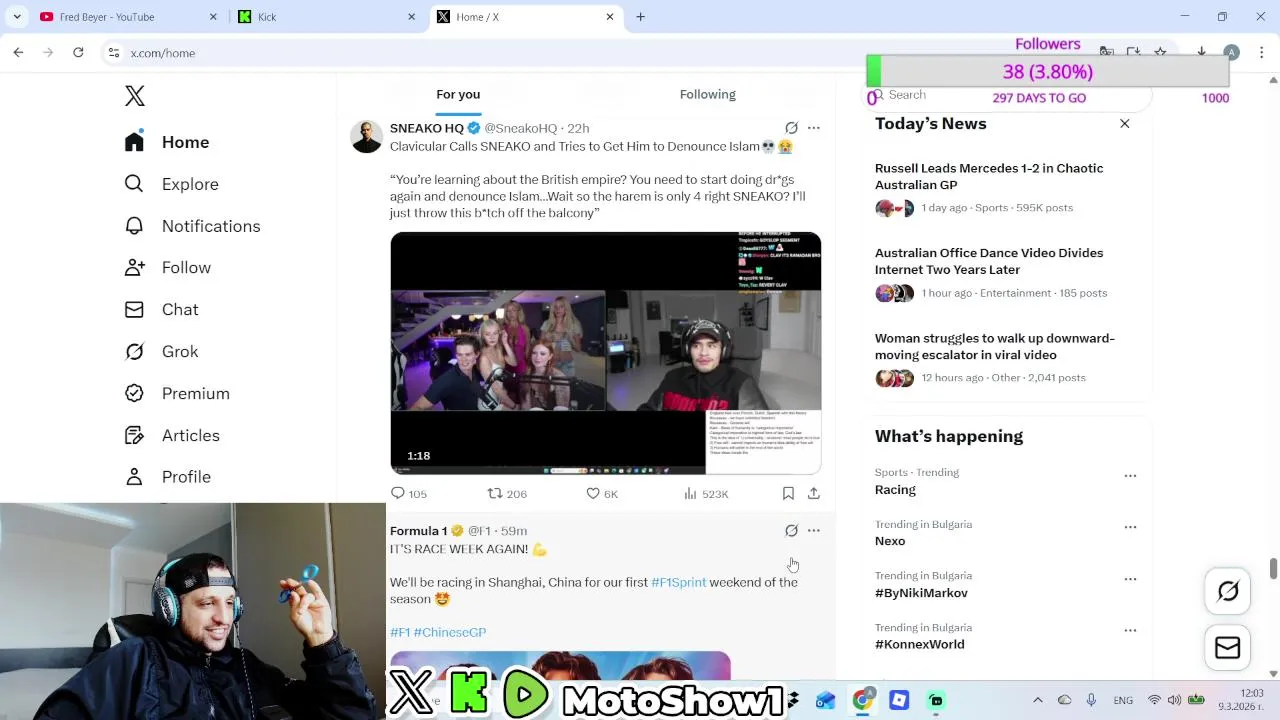Show hidden icons in system tray
Image resolution: width=1280 pixels, height=720 pixels.
click(1037, 700)
